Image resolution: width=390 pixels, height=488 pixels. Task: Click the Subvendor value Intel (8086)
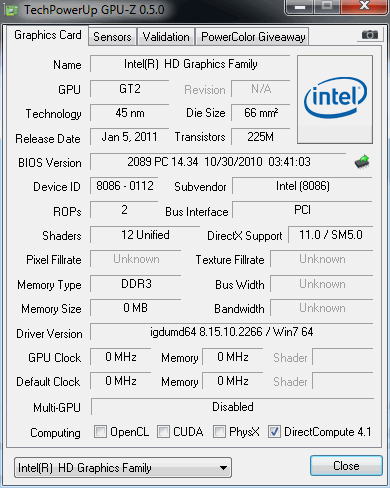tap(302, 186)
